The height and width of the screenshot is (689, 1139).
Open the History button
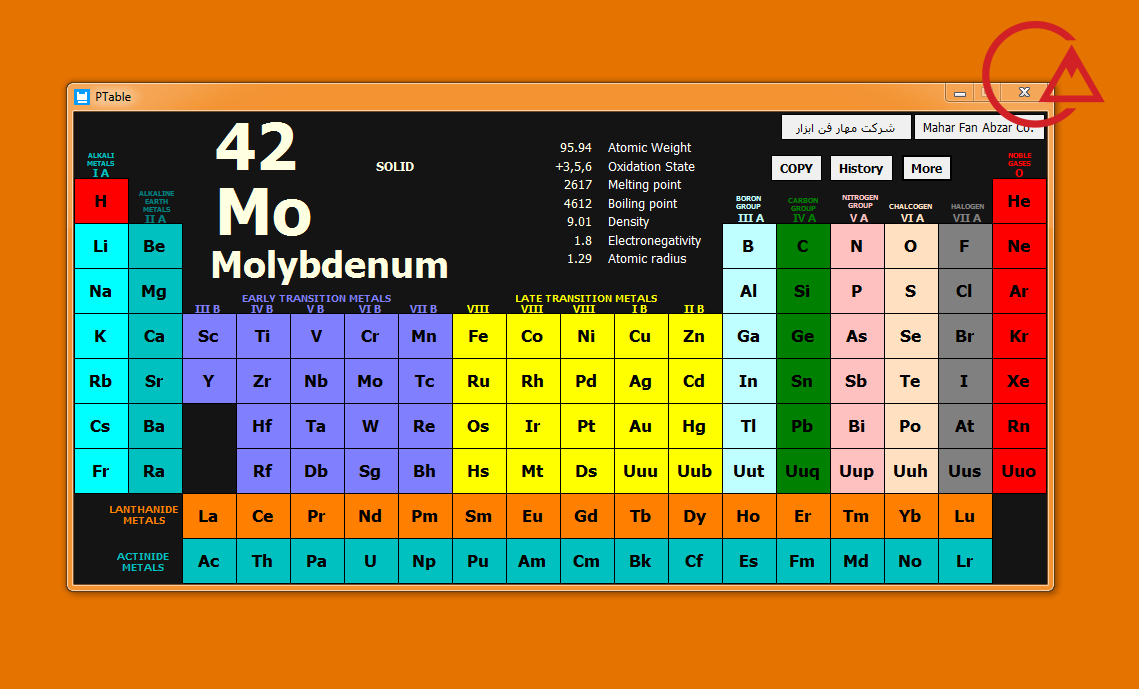[x=860, y=169]
